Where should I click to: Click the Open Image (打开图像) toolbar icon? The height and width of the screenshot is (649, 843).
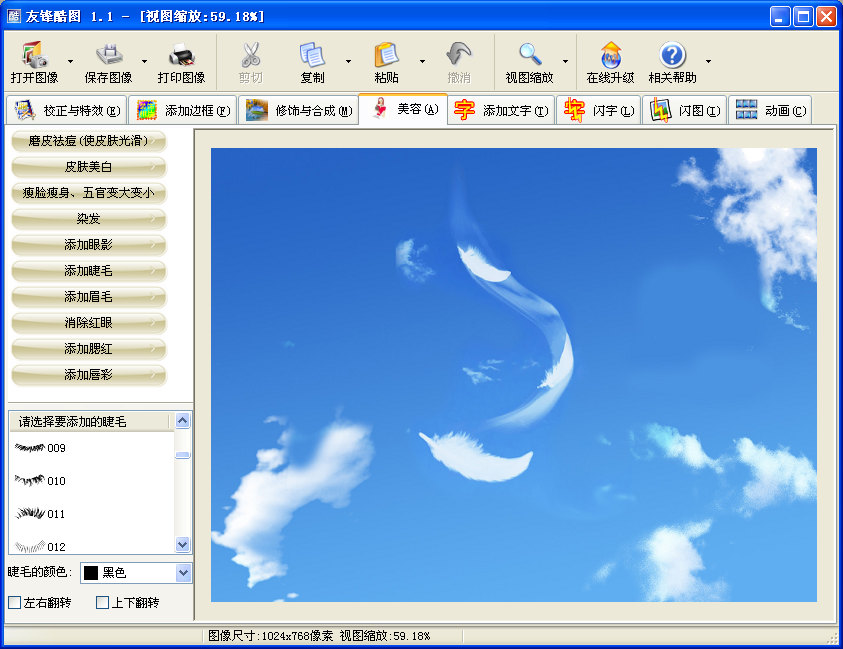point(34,55)
